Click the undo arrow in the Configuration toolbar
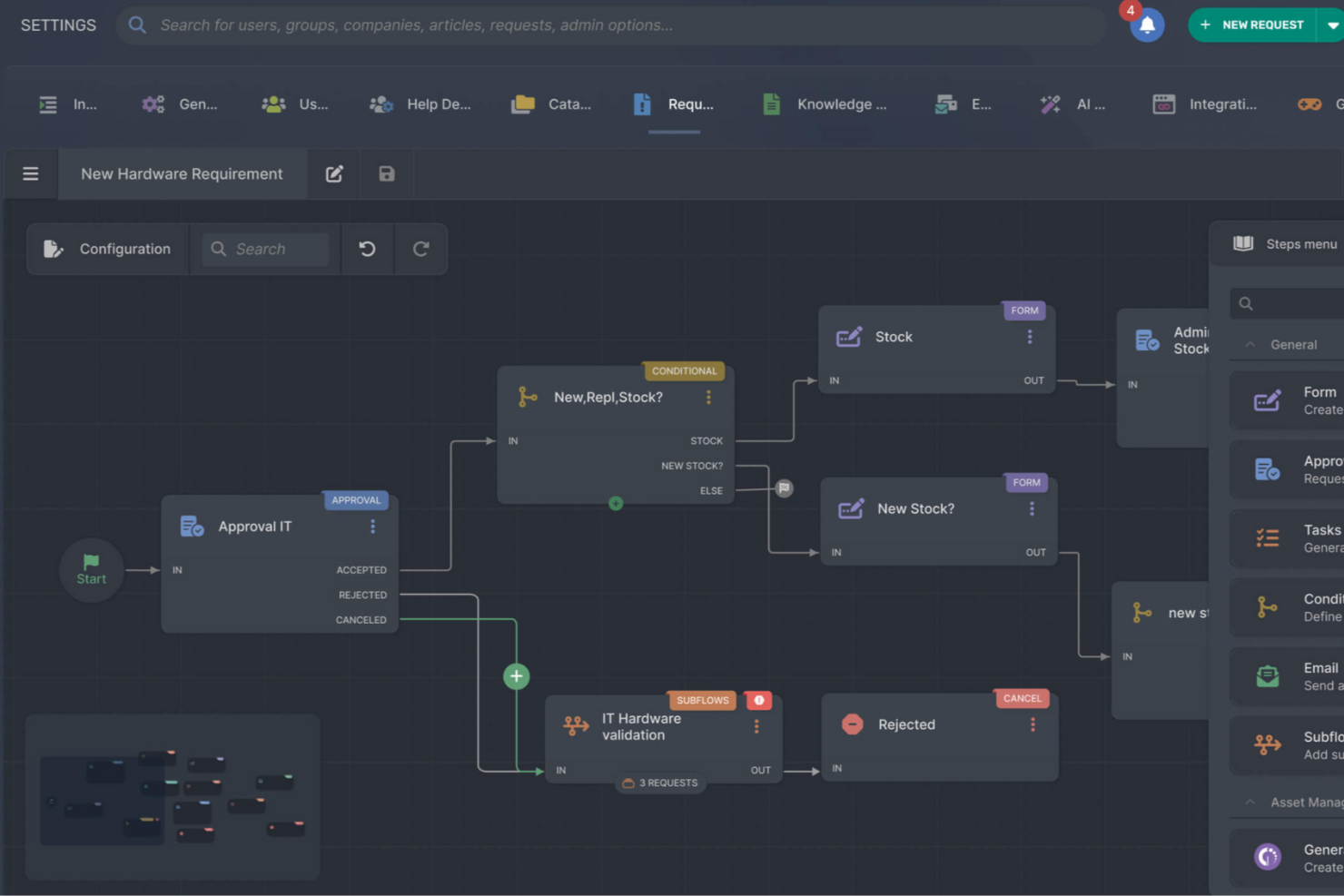Screen dimensions: 1344x896 [367, 248]
